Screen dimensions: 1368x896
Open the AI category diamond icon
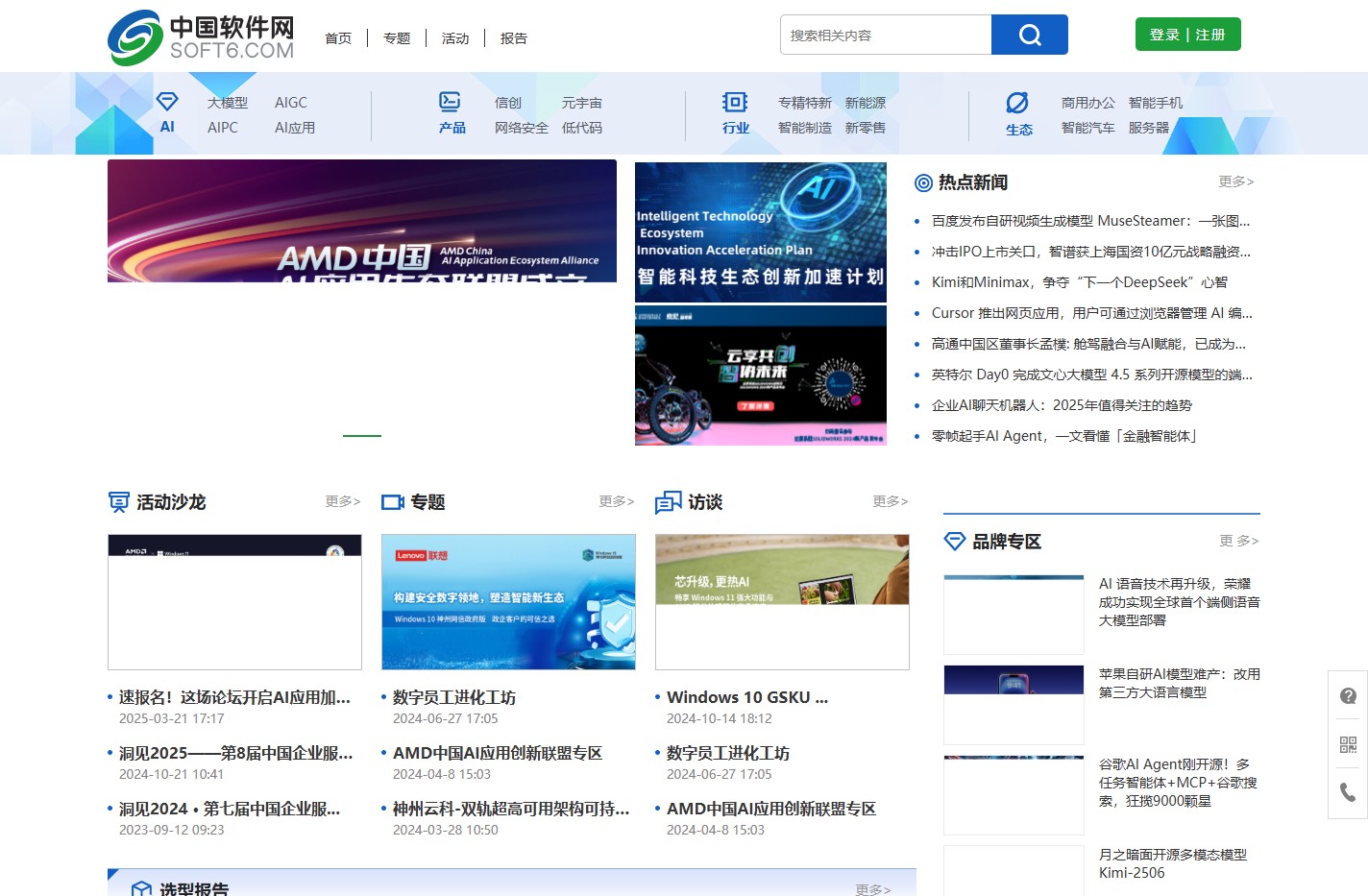pyautogui.click(x=167, y=102)
